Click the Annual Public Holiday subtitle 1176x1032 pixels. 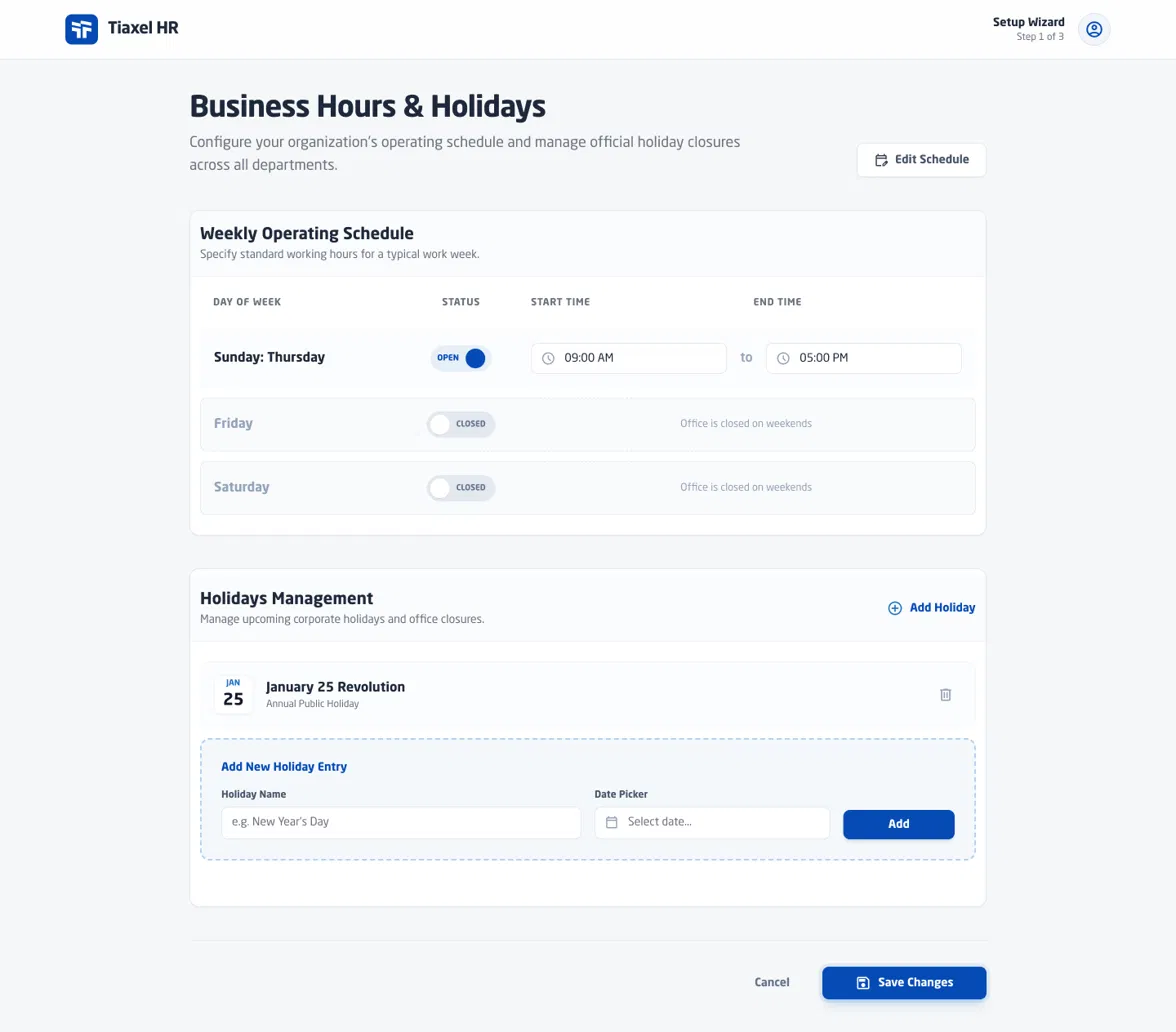click(x=312, y=704)
